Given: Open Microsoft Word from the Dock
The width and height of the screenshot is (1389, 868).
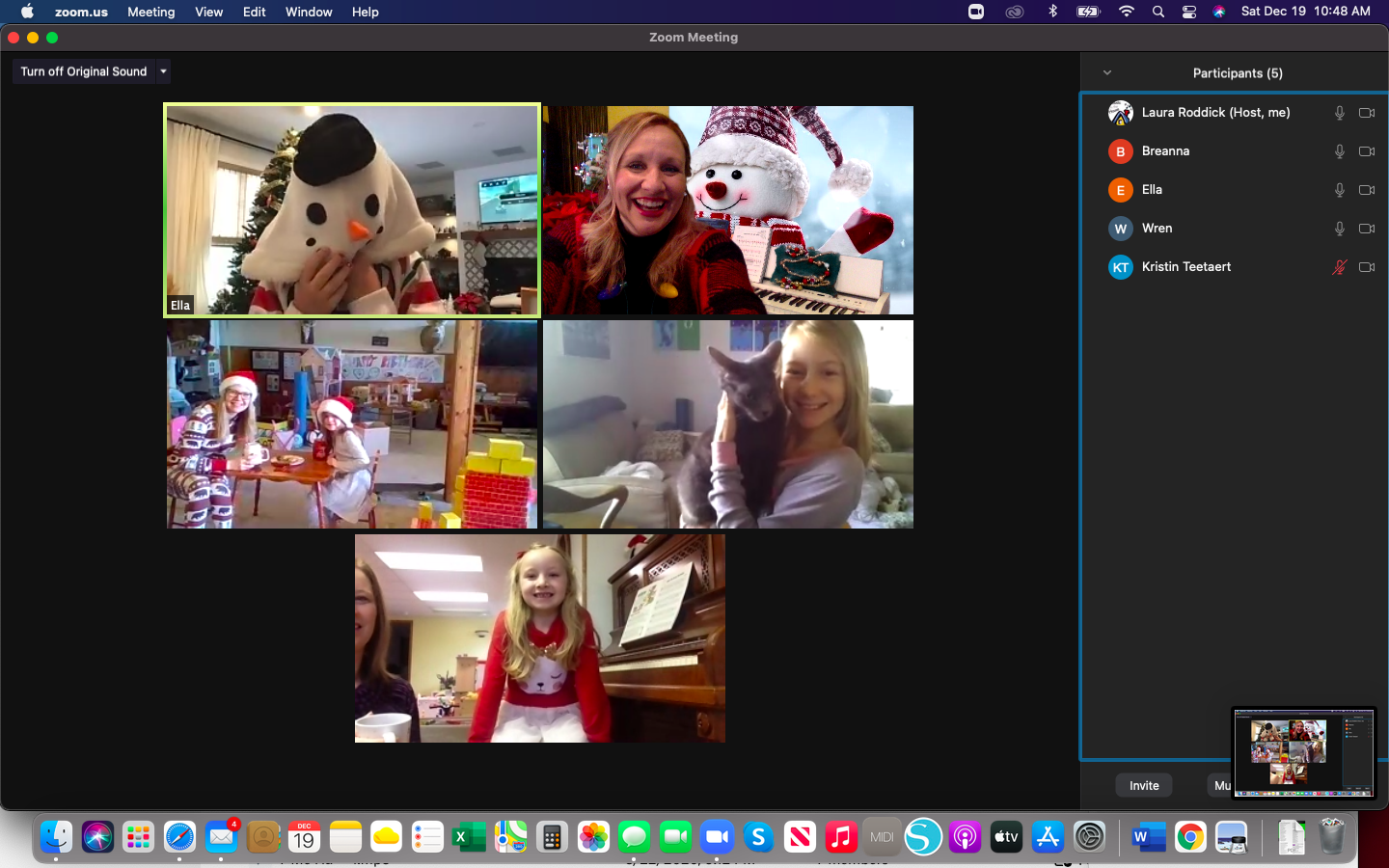Looking at the screenshot, I should [x=1149, y=837].
